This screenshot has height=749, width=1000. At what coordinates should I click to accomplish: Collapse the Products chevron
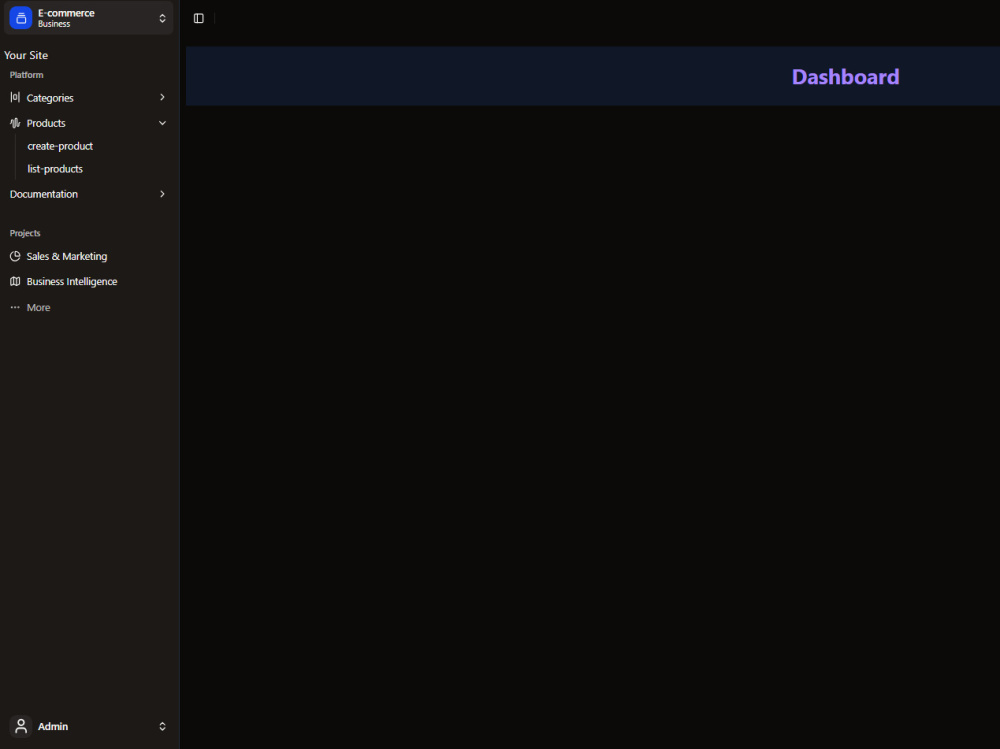pos(163,123)
